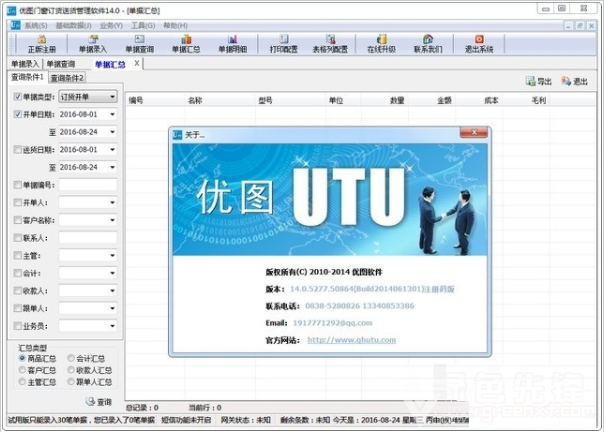Click the 单据编号 input field

[88, 185]
